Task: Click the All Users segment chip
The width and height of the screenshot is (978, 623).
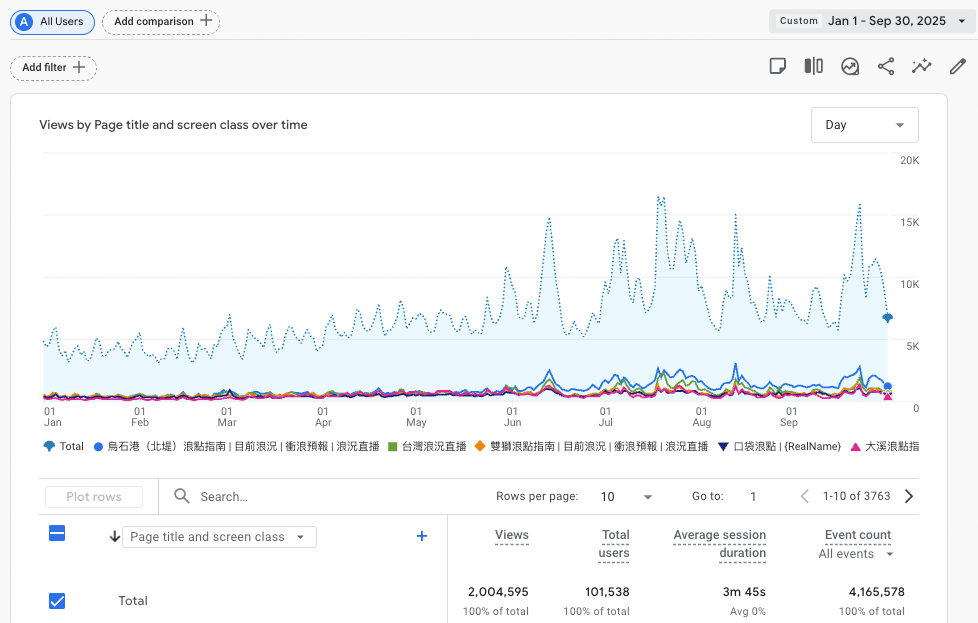Action: (x=52, y=21)
